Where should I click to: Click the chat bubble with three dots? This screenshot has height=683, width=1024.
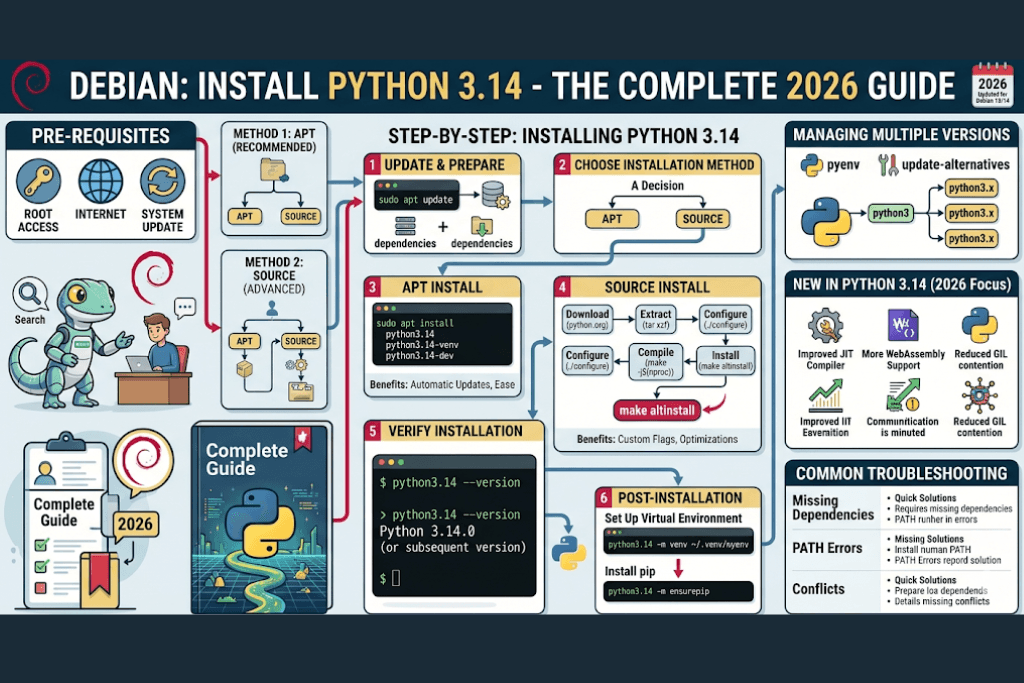point(185,307)
